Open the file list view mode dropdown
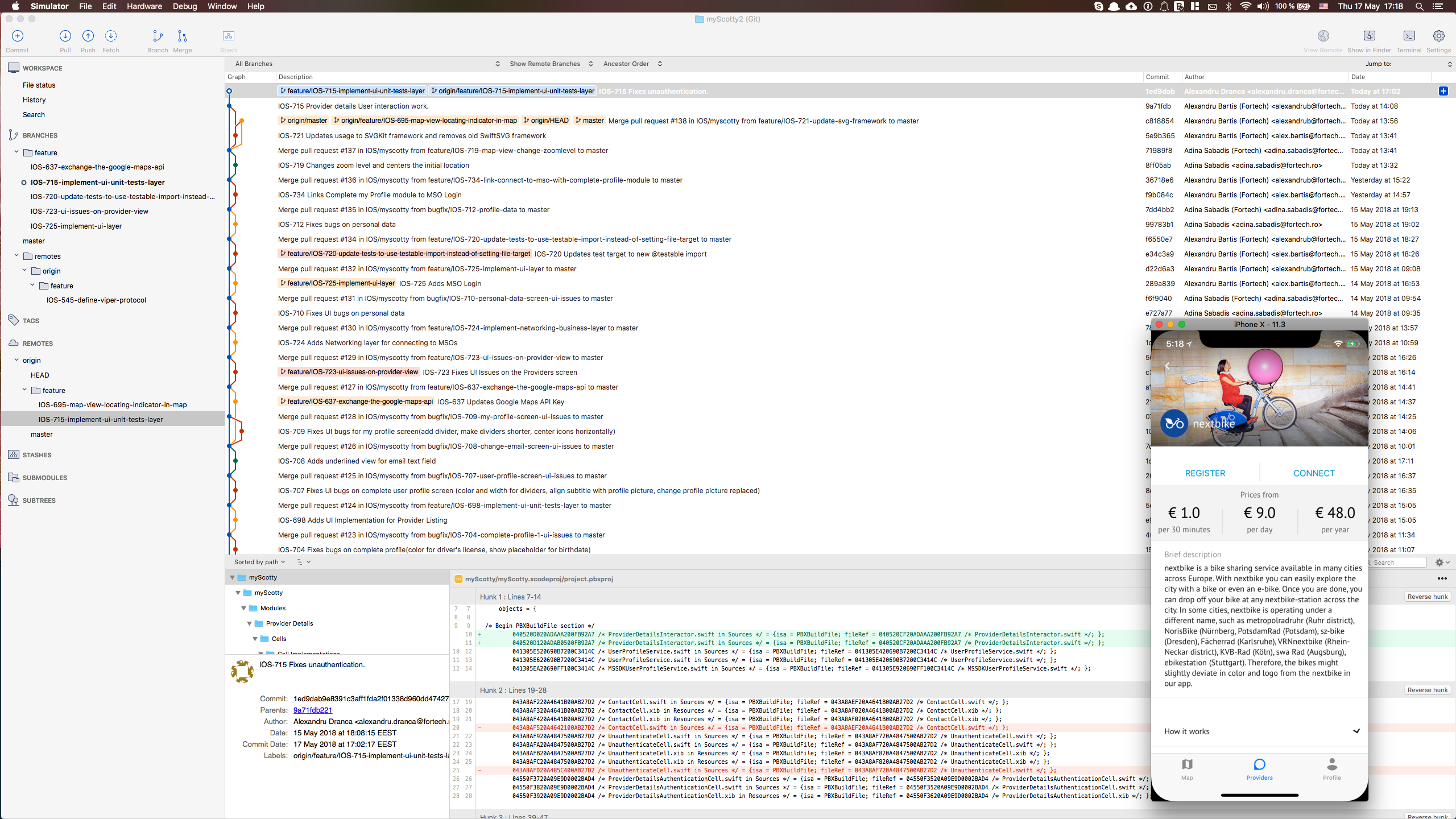Image resolution: width=1456 pixels, height=819 pixels. pyautogui.click(x=303, y=562)
